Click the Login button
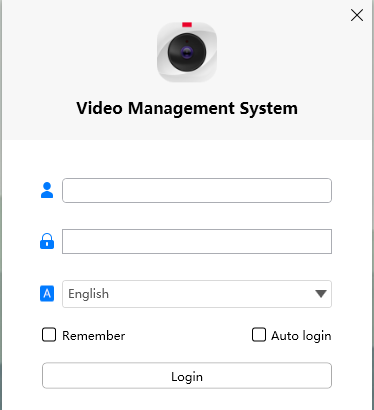The image size is (374, 410). (187, 376)
